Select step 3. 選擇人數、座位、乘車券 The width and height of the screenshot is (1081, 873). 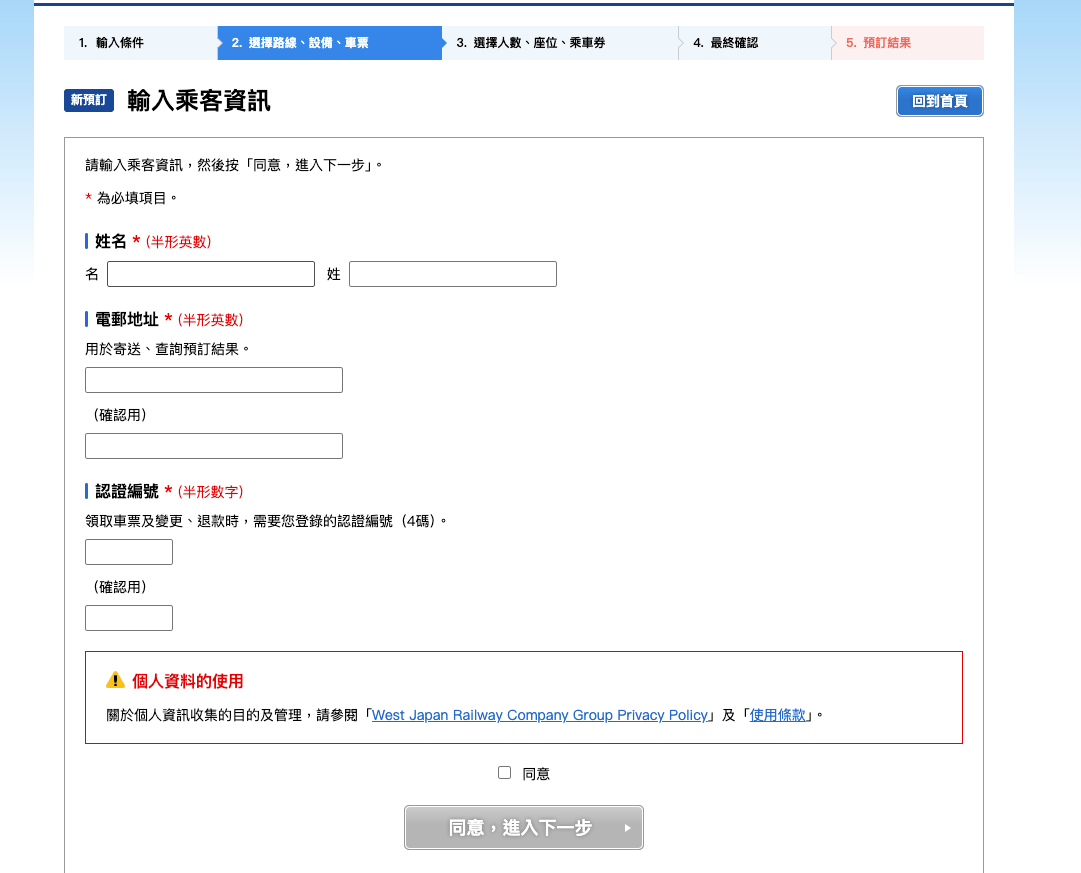click(x=560, y=43)
